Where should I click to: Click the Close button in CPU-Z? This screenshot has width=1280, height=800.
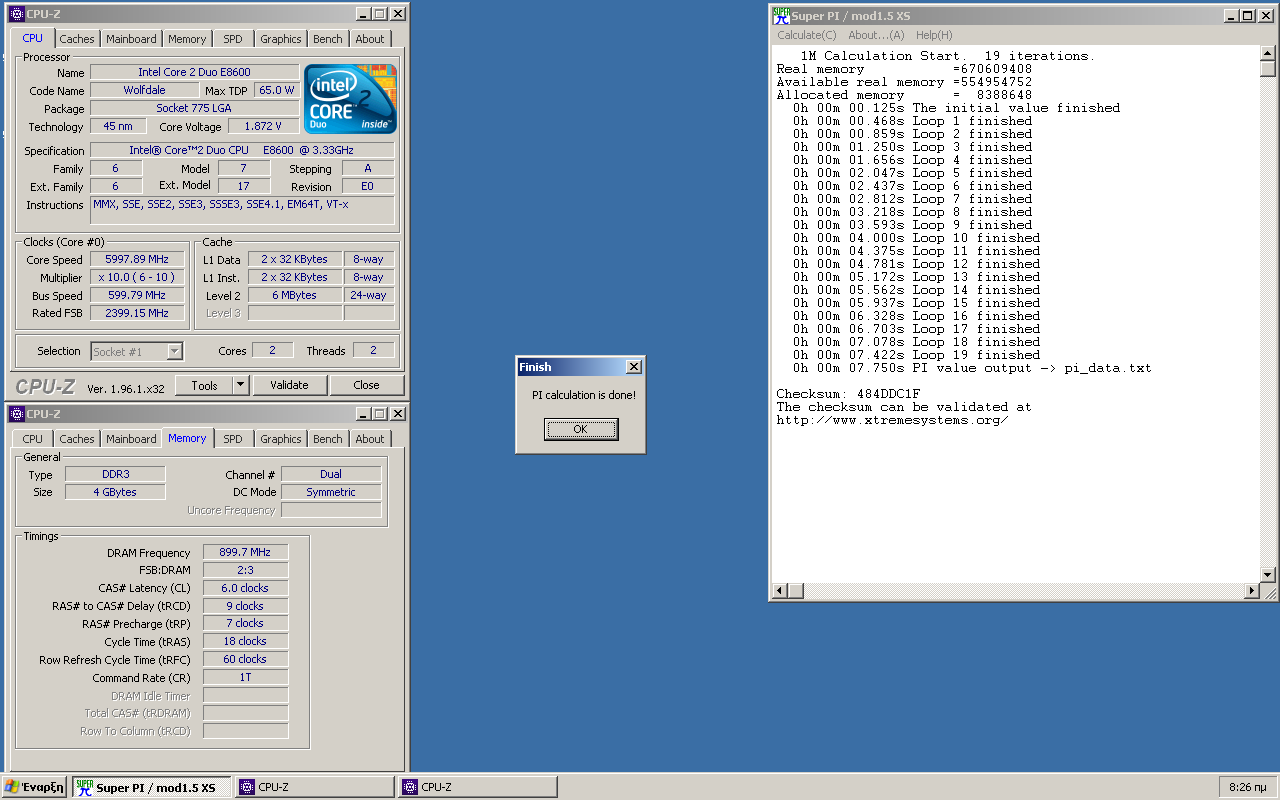[x=366, y=385]
